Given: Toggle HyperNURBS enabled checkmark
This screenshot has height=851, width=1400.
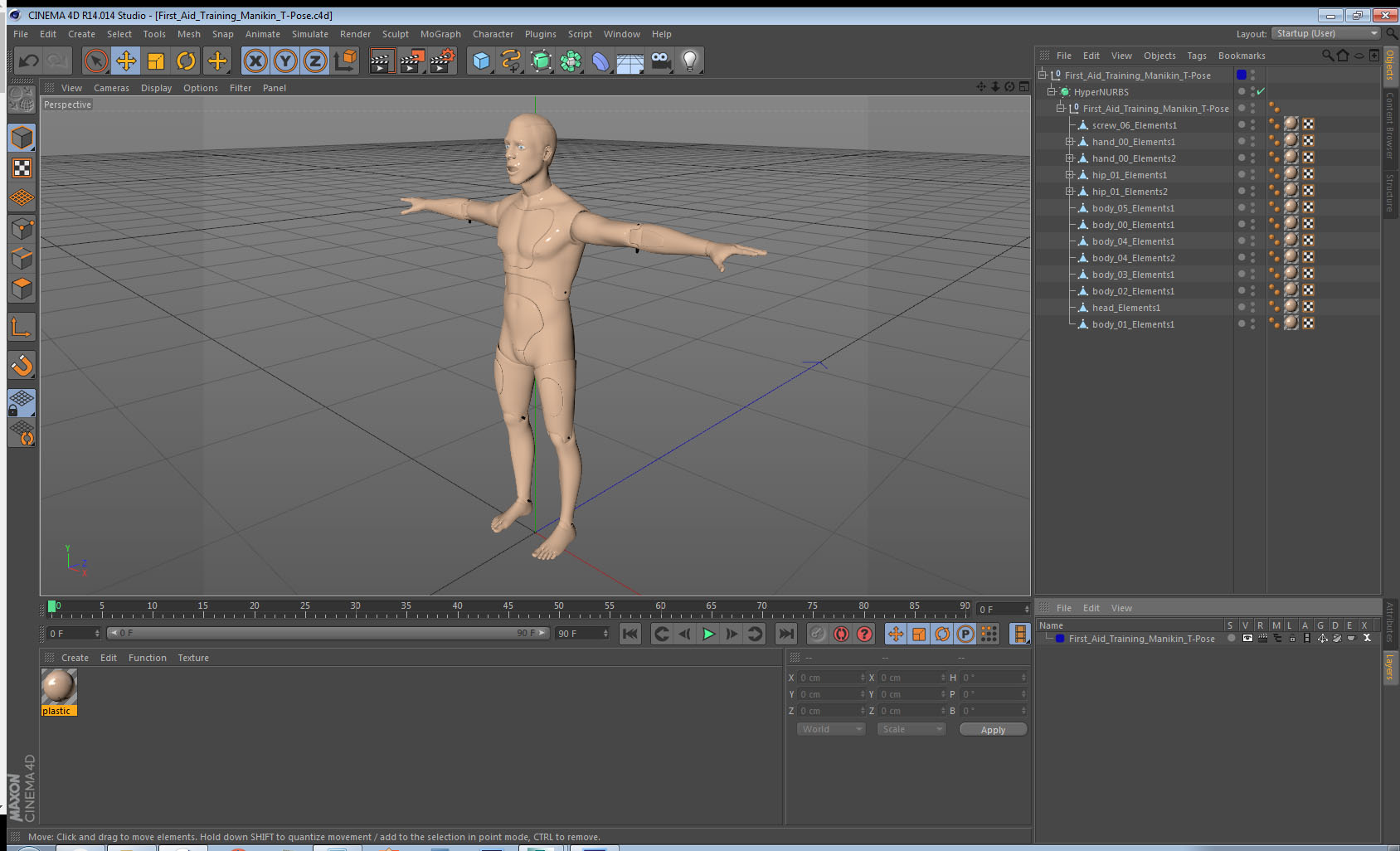Looking at the screenshot, I should 1261,91.
